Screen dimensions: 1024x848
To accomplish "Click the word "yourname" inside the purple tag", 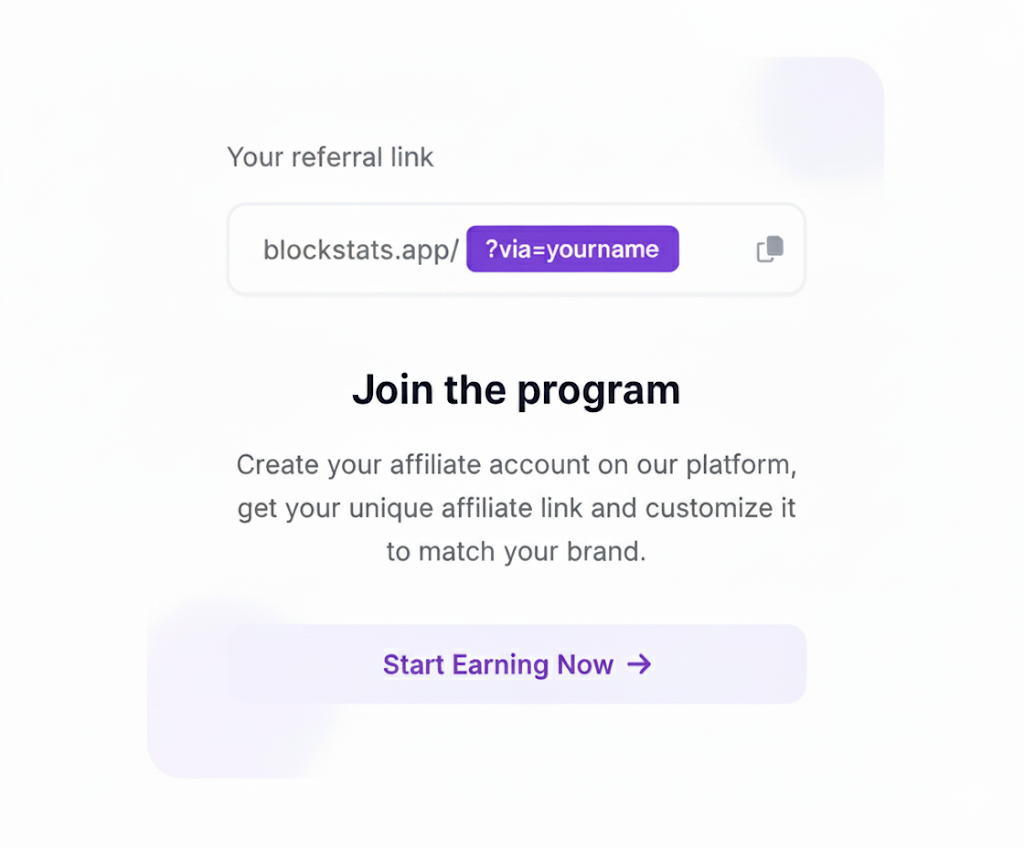I will (603, 249).
